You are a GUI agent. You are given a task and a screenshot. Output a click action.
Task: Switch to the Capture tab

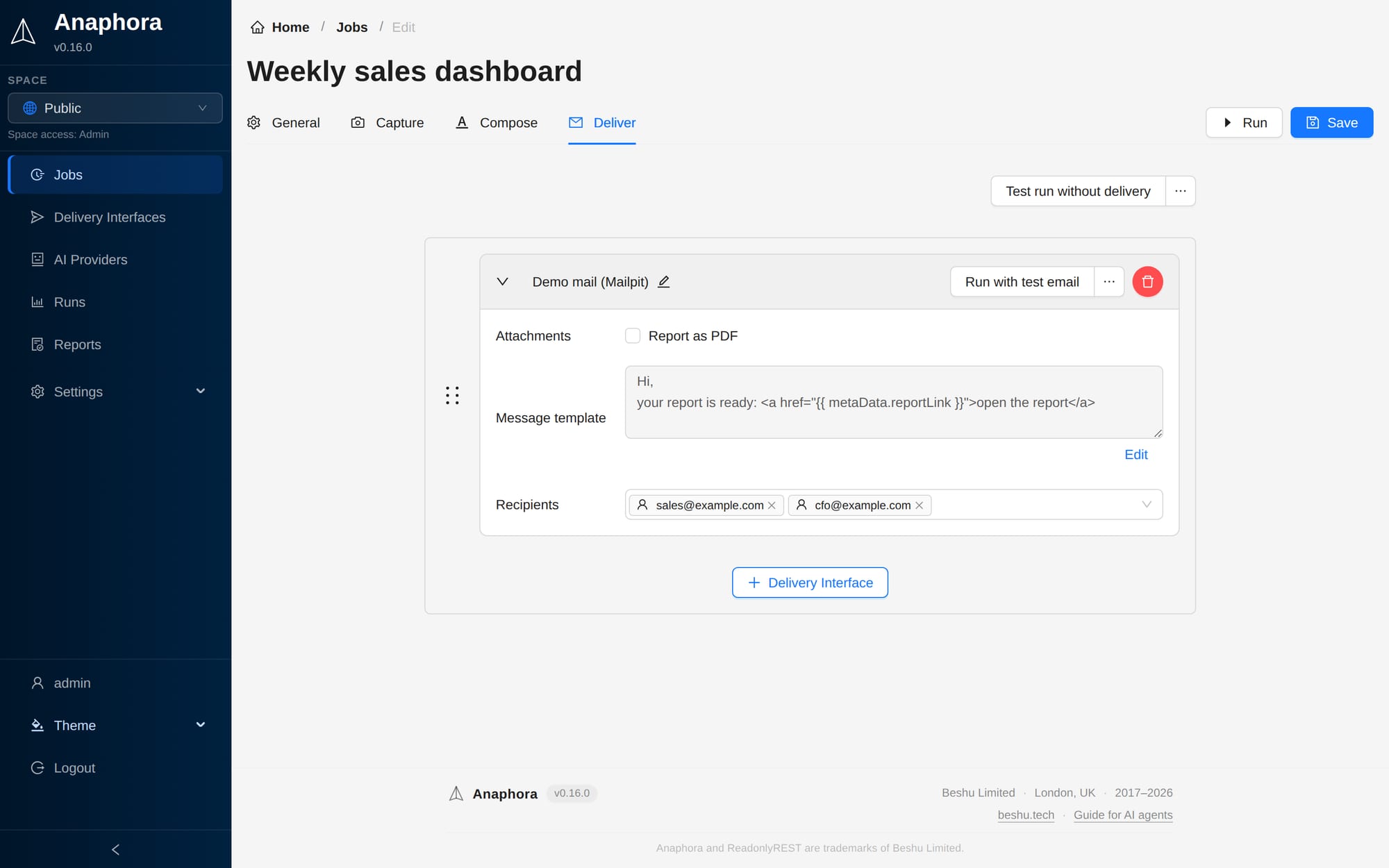(388, 123)
